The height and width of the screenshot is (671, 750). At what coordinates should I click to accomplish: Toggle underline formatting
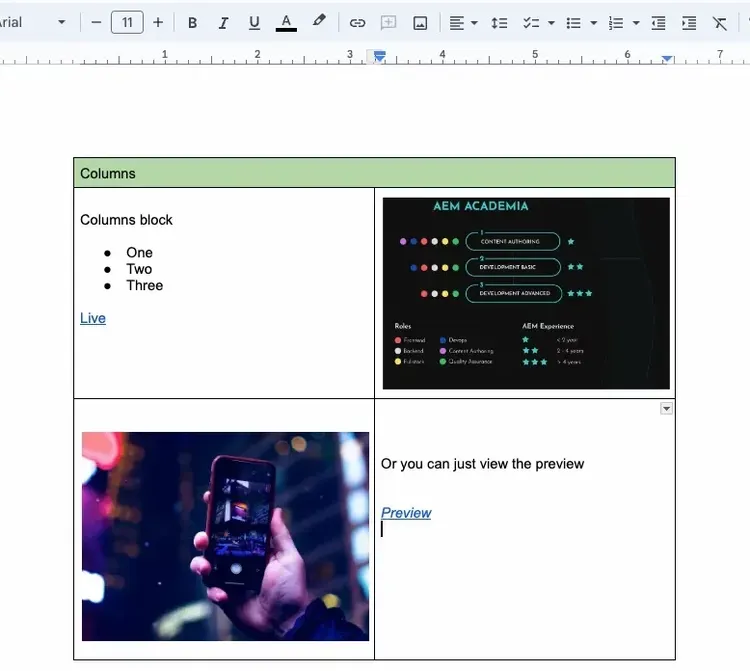[x=254, y=22]
